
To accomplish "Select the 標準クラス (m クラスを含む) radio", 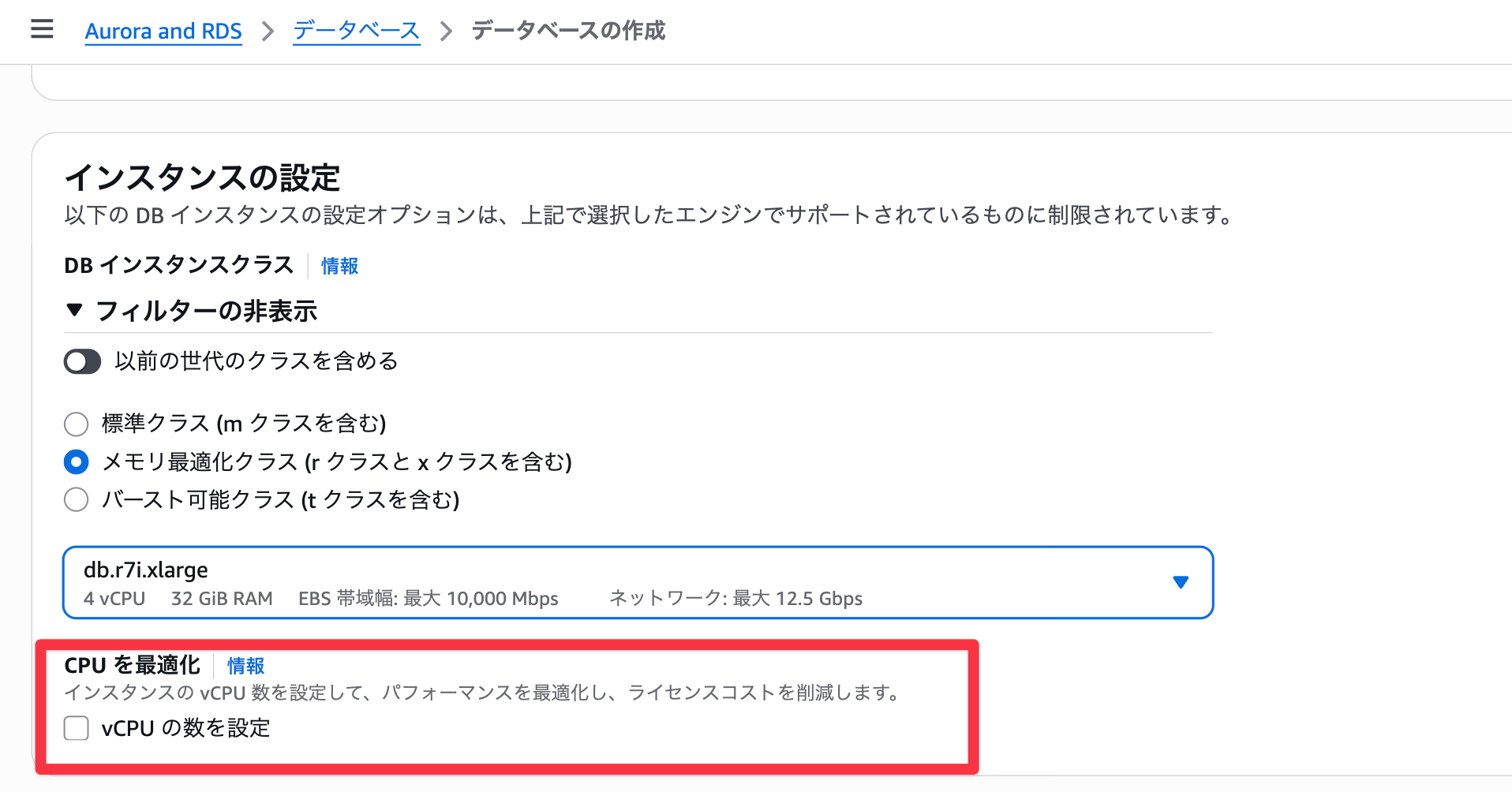I will click(x=77, y=424).
